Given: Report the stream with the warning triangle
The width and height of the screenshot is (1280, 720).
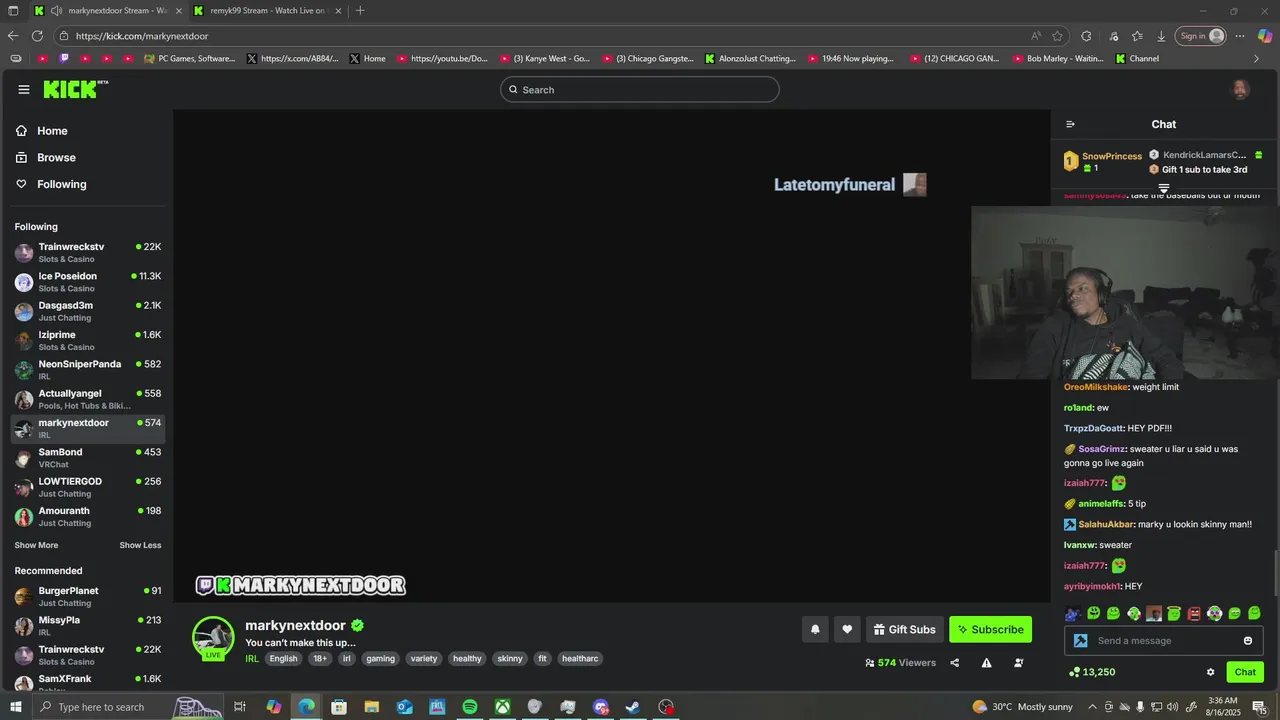Looking at the screenshot, I should click(986, 663).
